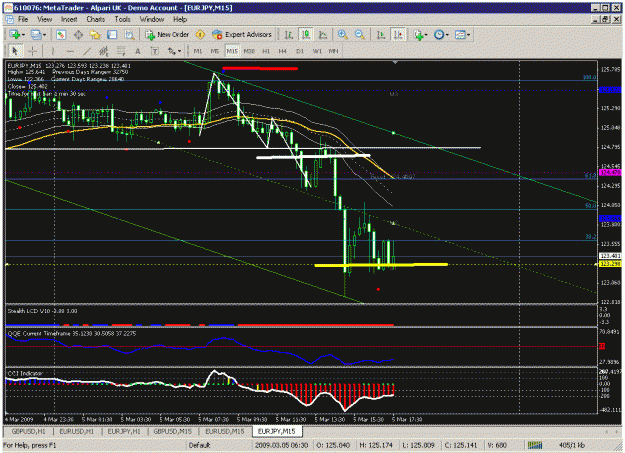
Task: Set timeframe to M5
Action: [214, 51]
